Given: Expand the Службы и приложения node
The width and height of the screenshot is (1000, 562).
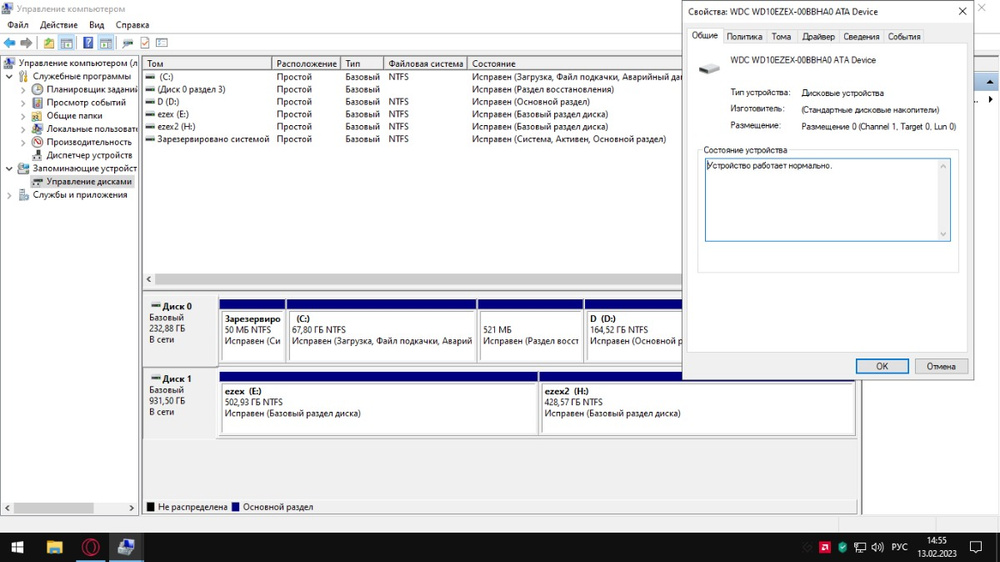Looking at the screenshot, I should (x=10, y=195).
